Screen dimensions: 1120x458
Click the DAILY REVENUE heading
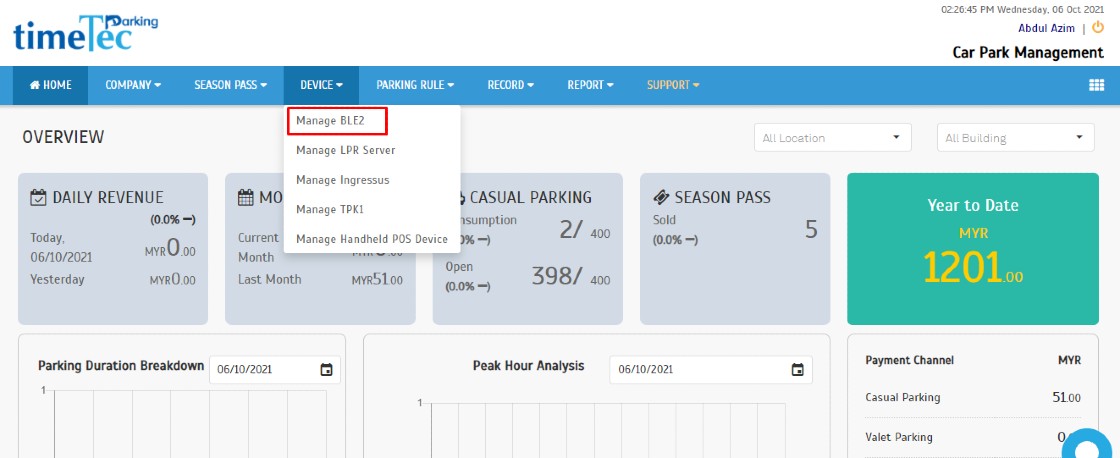tap(108, 197)
